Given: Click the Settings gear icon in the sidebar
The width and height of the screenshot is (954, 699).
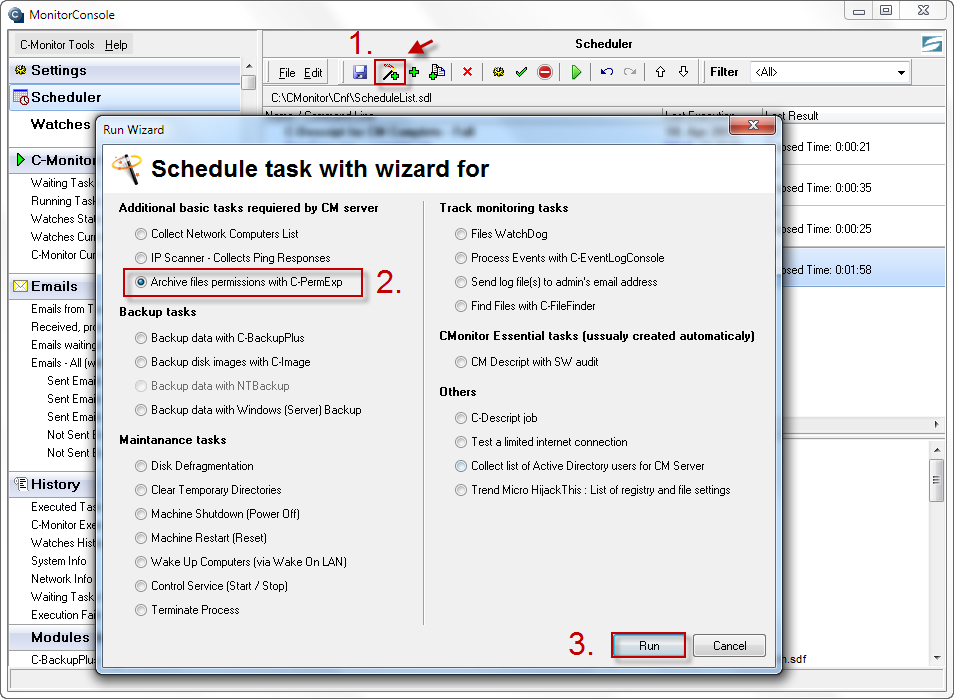Looking at the screenshot, I should coord(21,70).
